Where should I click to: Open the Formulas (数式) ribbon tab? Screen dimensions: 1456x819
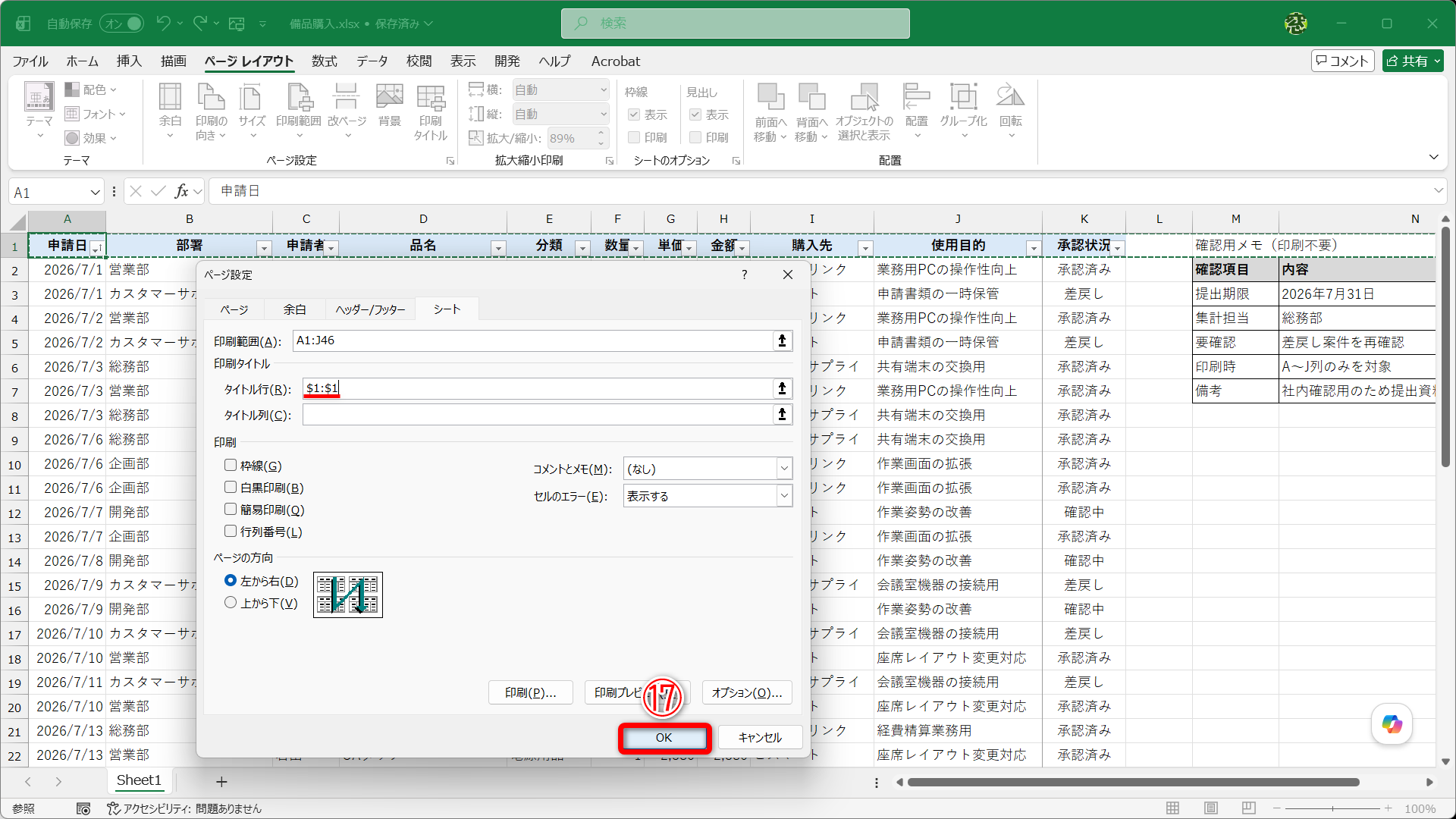[325, 61]
